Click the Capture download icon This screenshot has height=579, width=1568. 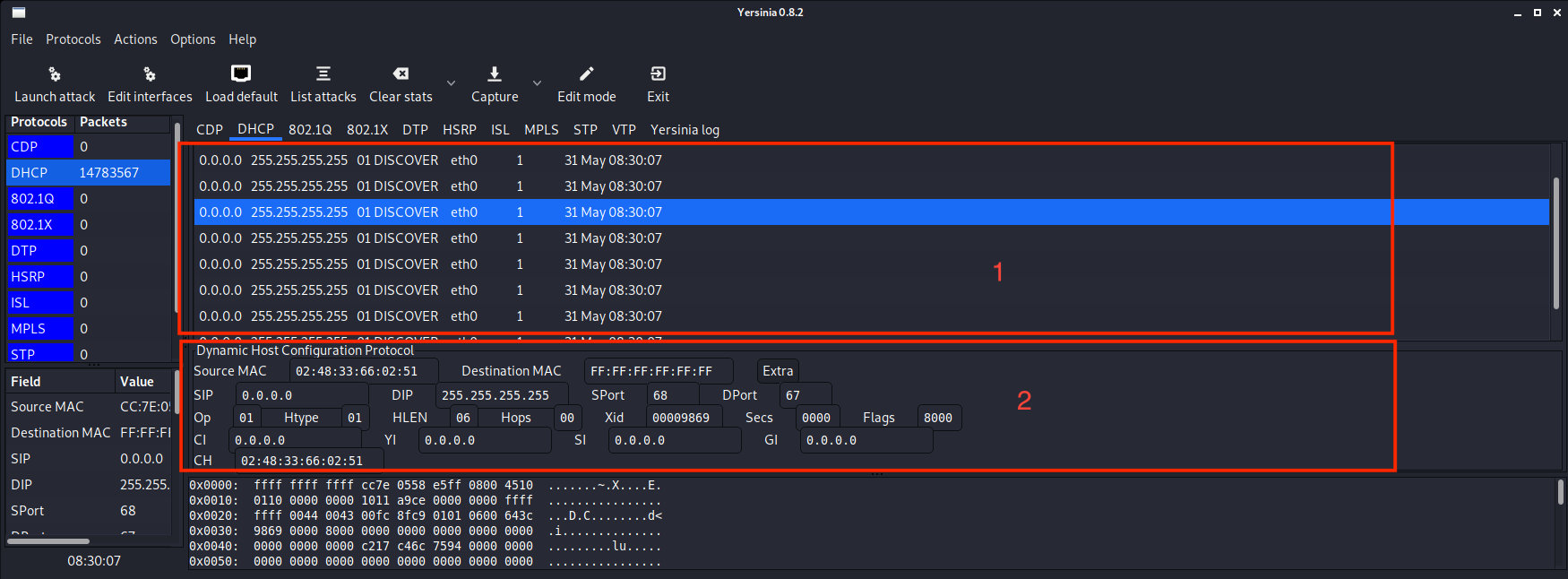[495, 73]
